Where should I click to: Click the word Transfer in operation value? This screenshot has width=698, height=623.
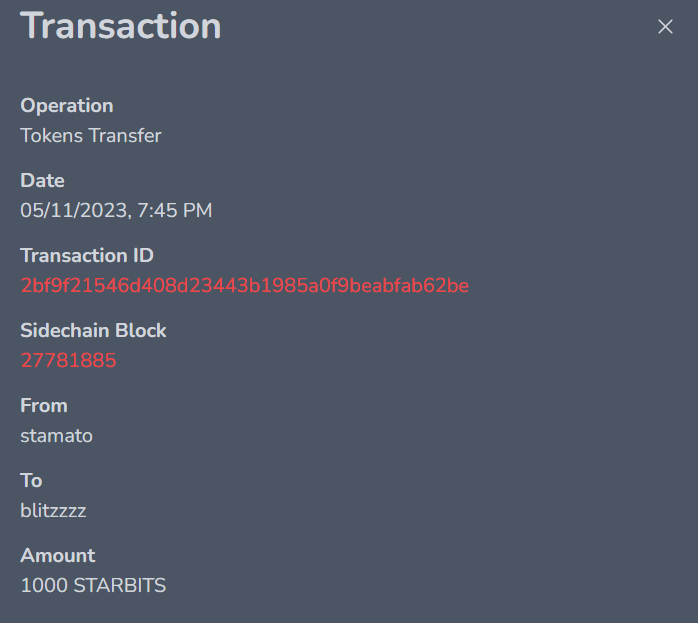click(125, 136)
